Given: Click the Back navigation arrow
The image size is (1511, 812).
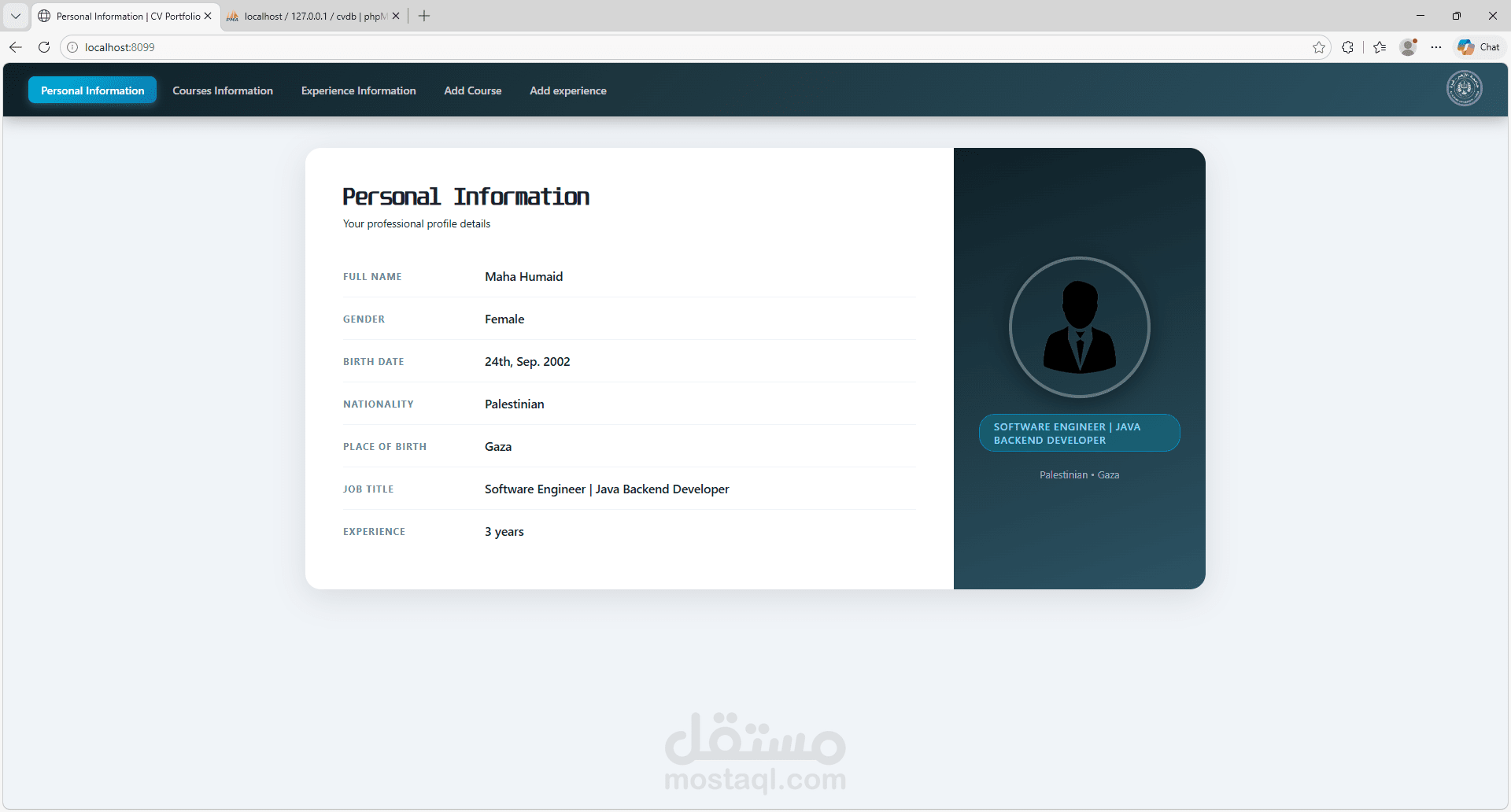Looking at the screenshot, I should tap(16, 47).
